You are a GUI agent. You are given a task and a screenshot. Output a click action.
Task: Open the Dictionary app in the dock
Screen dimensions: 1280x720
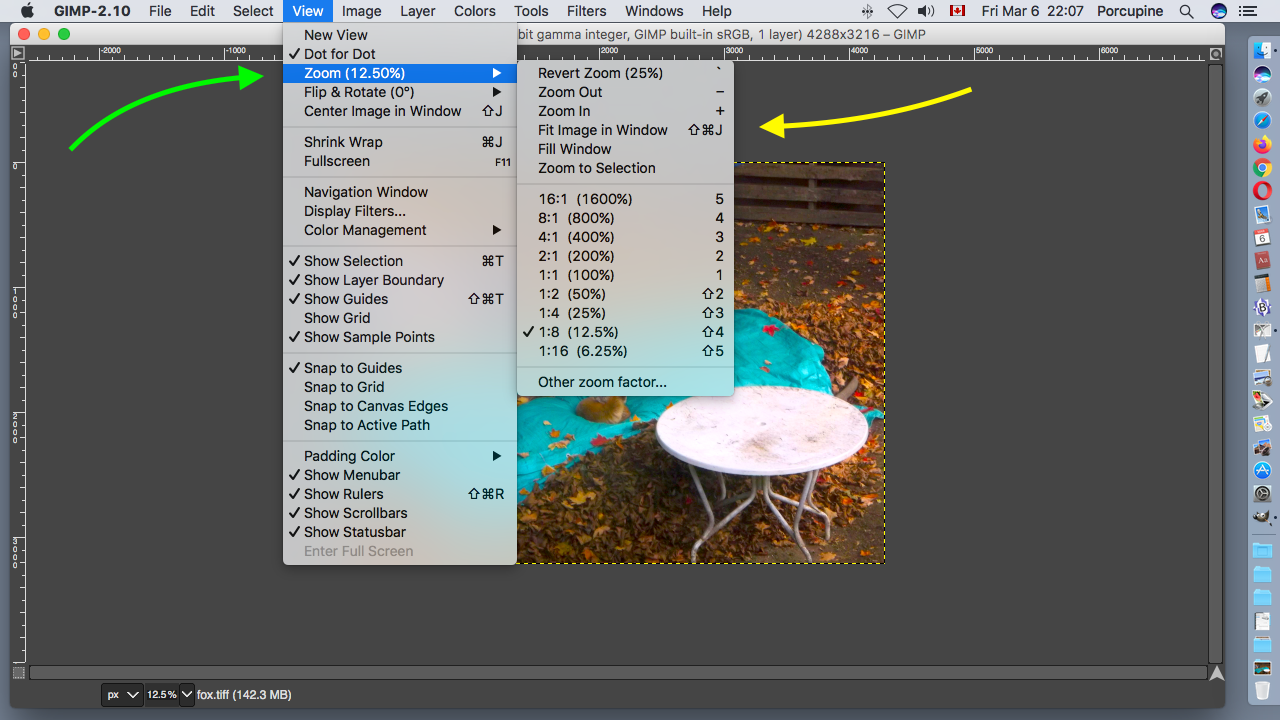click(x=1262, y=261)
